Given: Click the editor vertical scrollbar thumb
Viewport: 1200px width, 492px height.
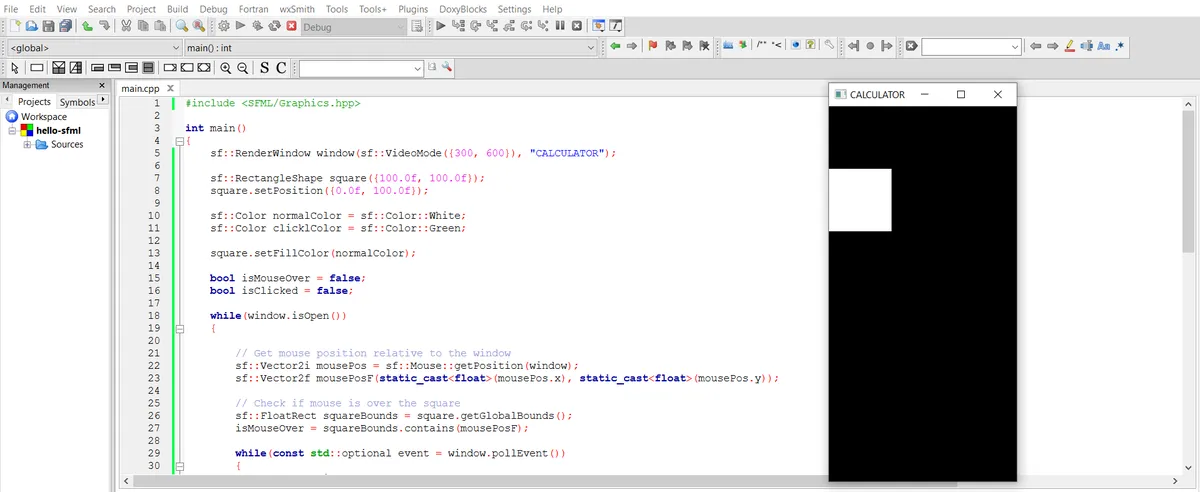Looking at the screenshot, I should 1188,183.
